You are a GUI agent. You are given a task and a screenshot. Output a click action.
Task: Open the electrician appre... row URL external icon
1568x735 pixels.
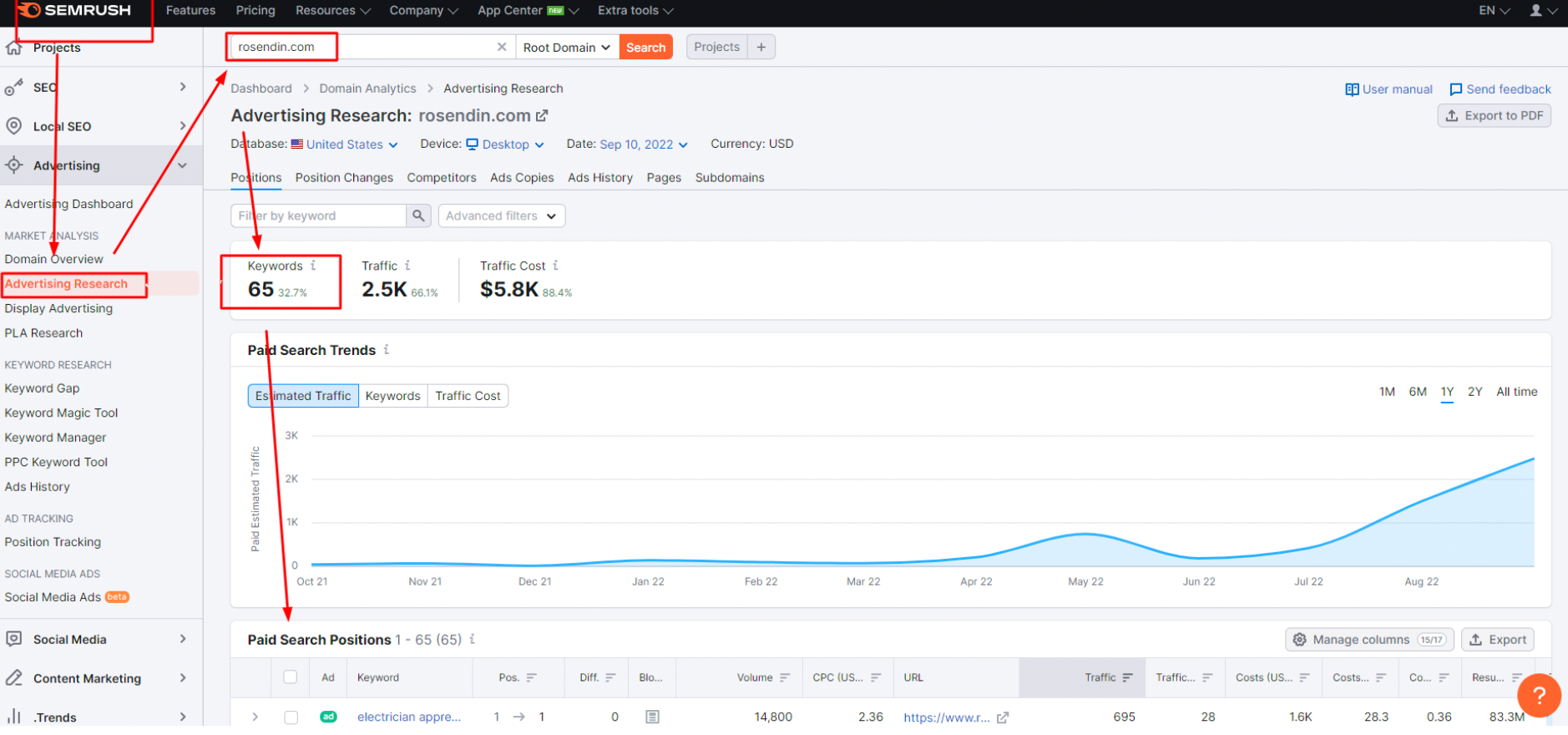coord(1003,717)
